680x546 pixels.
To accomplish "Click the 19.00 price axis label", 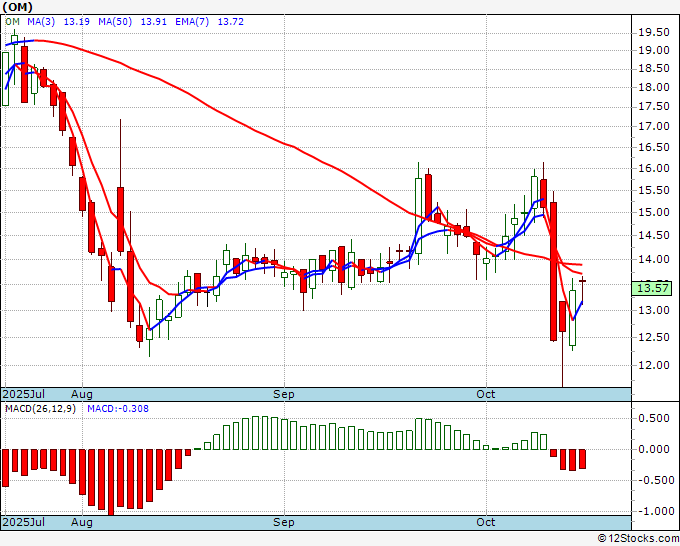I will [654, 50].
